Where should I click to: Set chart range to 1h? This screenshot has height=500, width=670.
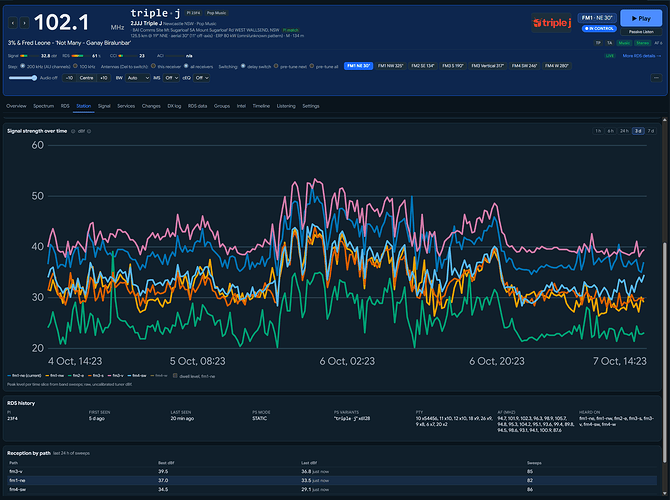(598, 131)
